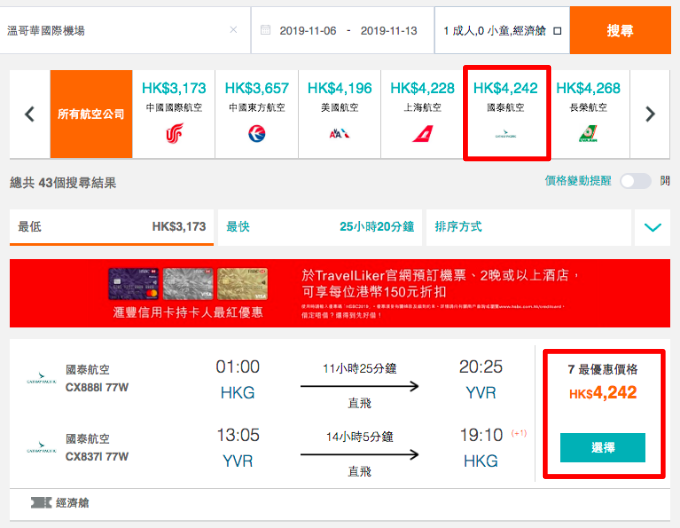Filter by 美國航空 HK$4,196
680x528 pixels.
(340, 114)
